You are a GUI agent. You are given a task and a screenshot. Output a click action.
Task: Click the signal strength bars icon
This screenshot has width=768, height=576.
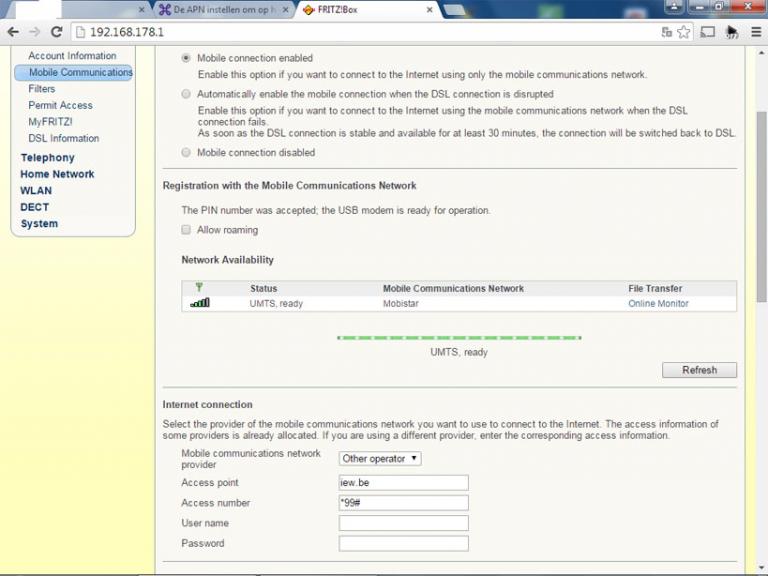point(200,303)
